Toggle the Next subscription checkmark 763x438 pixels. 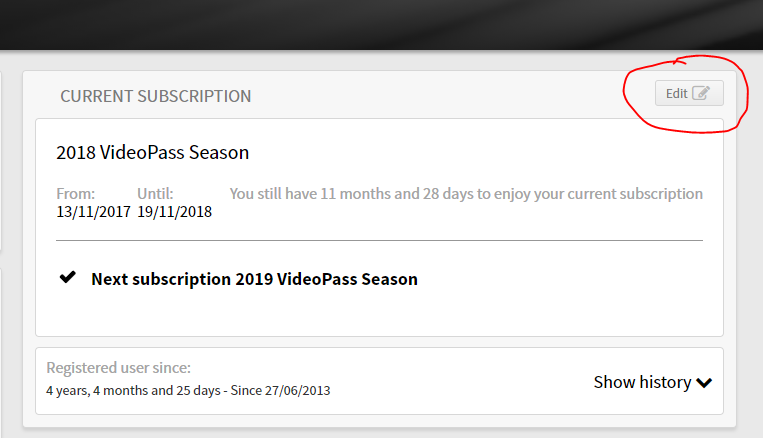click(68, 277)
